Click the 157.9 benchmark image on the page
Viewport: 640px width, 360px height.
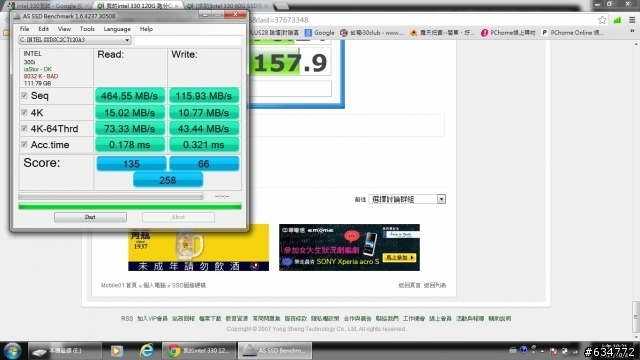(x=291, y=62)
